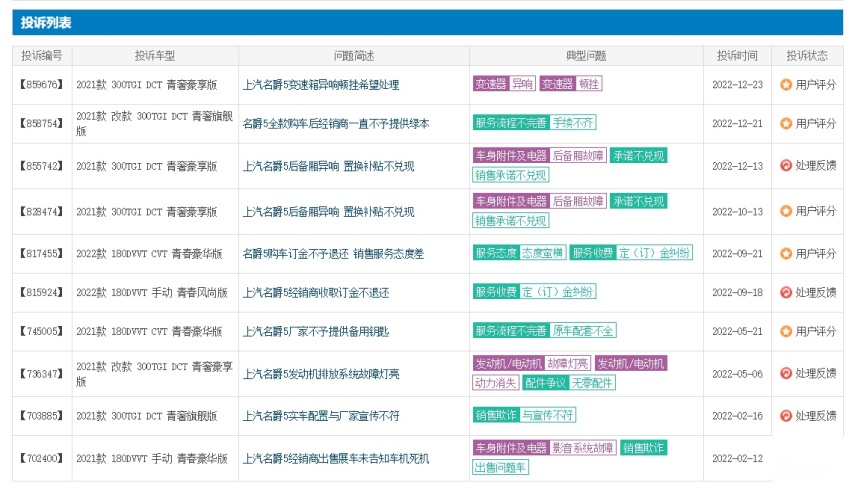Click the 服务流程不完善 手续不齐 tag
Screen dimensions: 852x489
pos(535,123)
